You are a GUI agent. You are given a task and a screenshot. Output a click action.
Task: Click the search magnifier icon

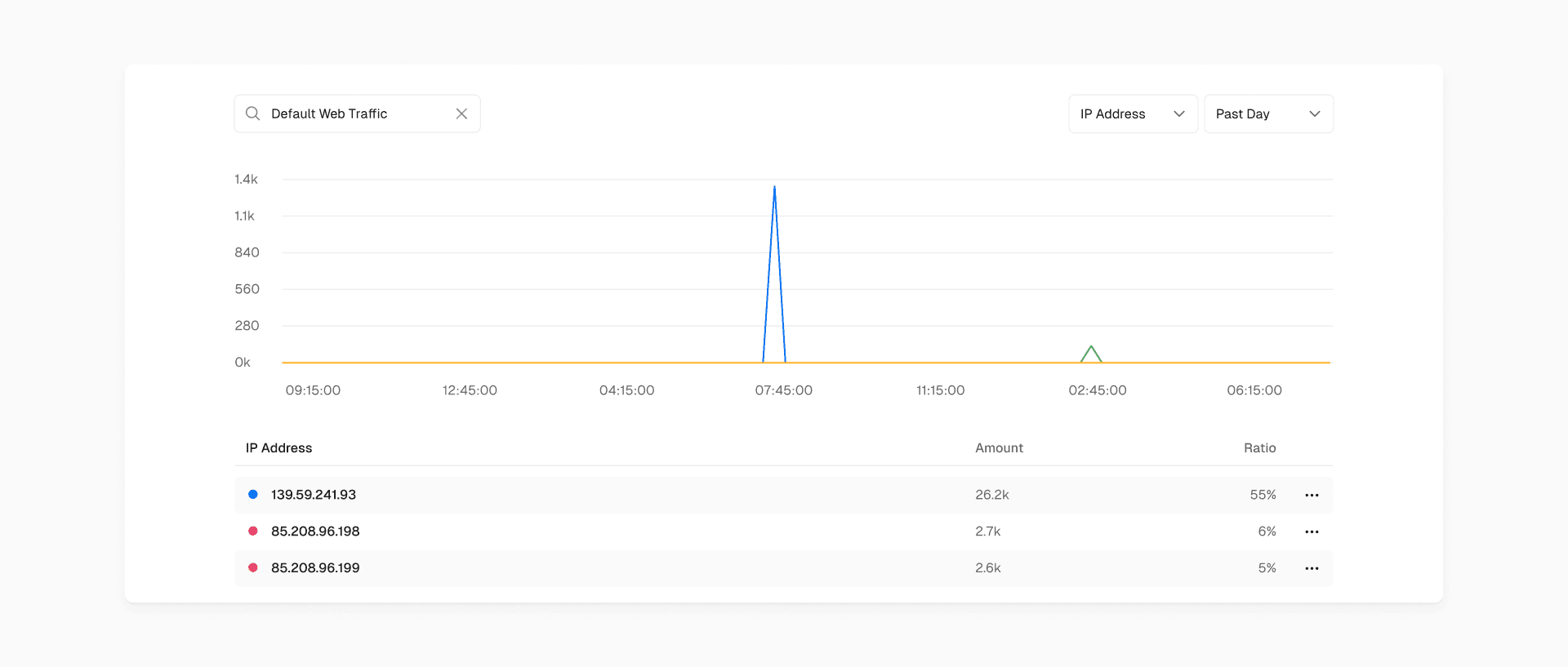point(253,113)
